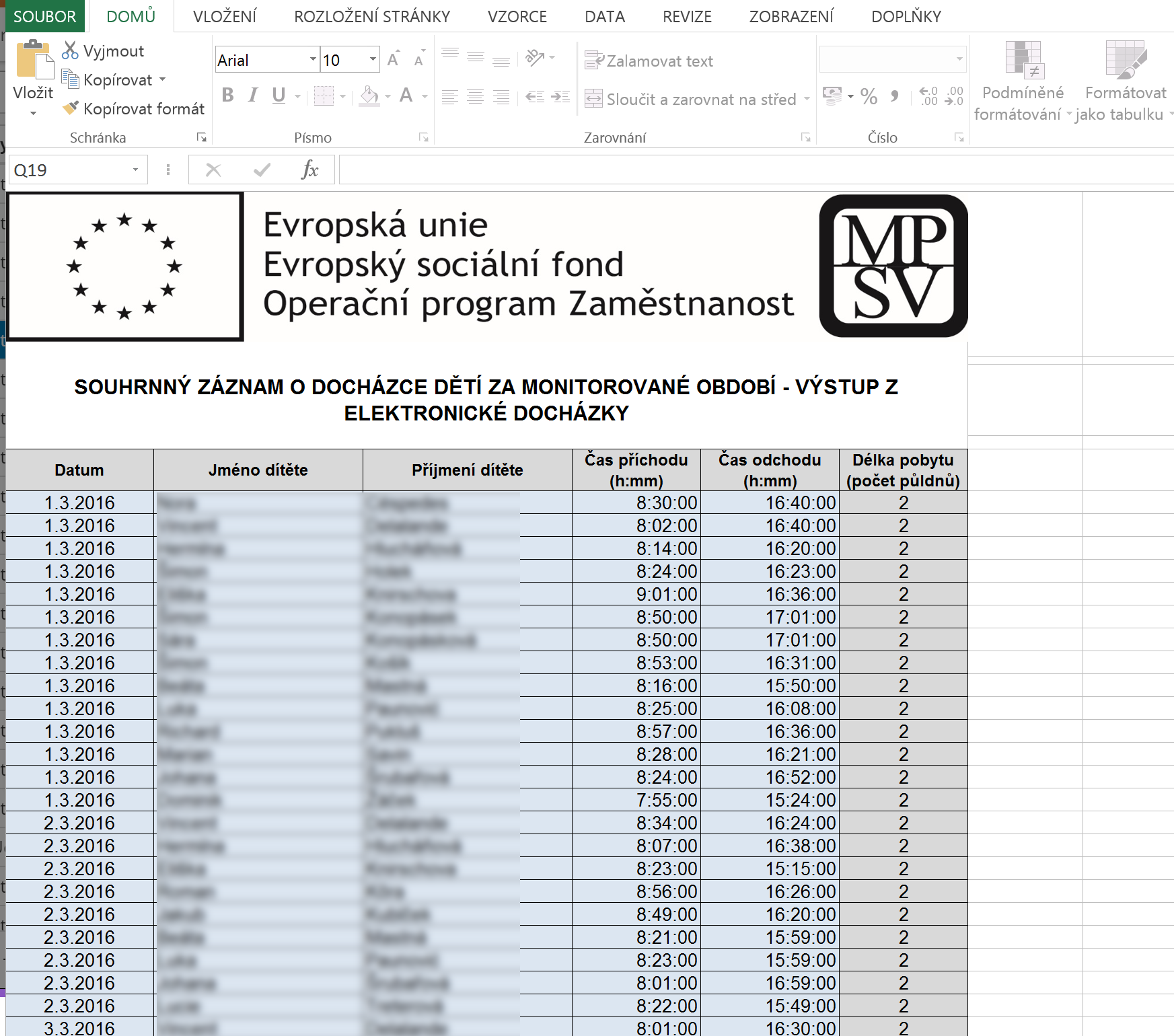Image resolution: width=1174 pixels, height=1036 pixels.
Task: Select Kopírovat formát format painter
Action: (x=133, y=108)
